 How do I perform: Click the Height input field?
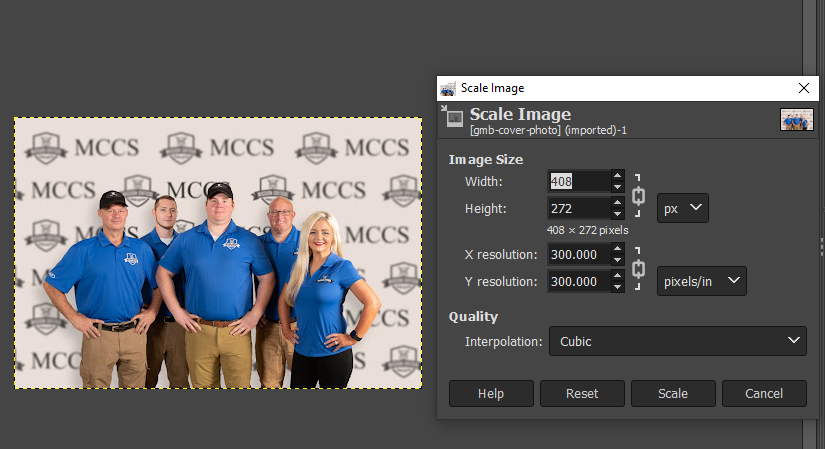[x=579, y=208]
